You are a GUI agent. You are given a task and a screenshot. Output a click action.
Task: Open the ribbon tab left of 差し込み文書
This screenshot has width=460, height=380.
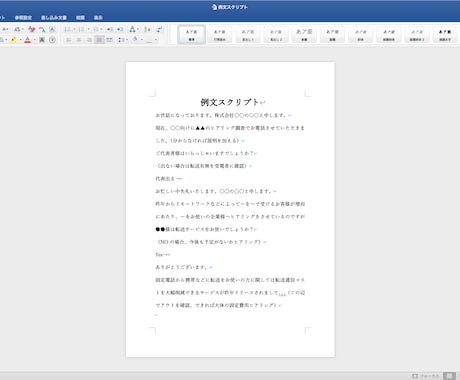23,18
